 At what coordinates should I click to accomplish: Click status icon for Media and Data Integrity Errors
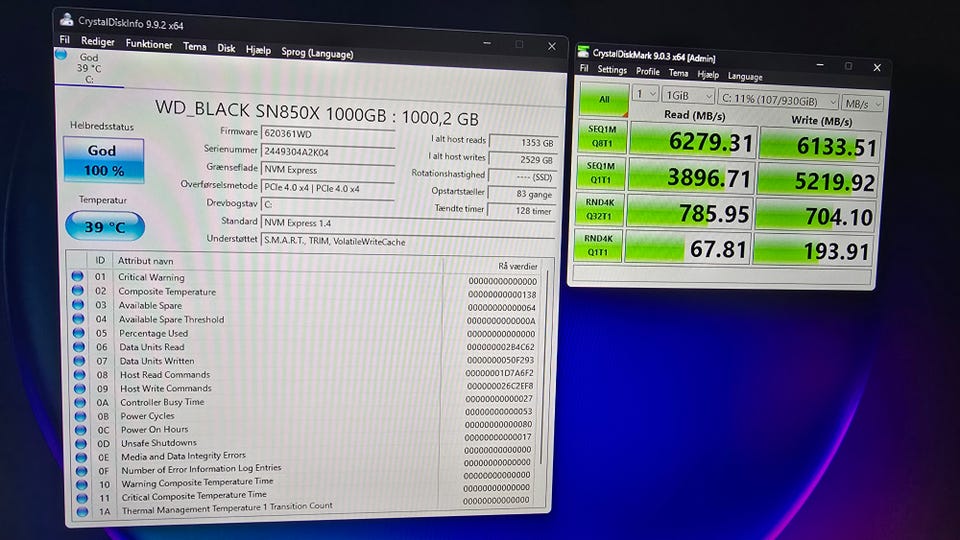(81, 457)
